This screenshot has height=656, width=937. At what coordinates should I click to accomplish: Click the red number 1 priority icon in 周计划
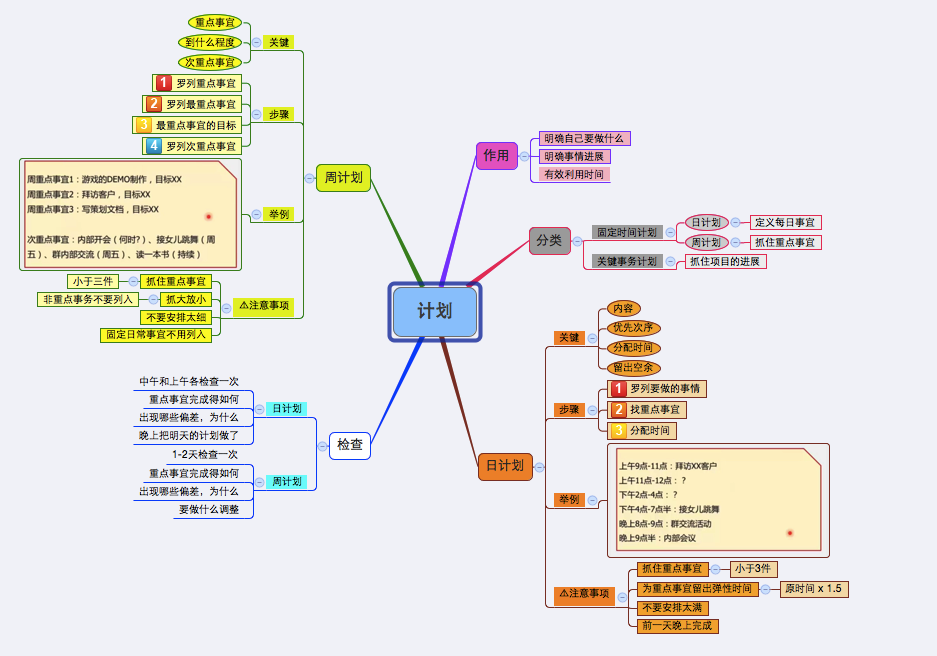click(163, 83)
